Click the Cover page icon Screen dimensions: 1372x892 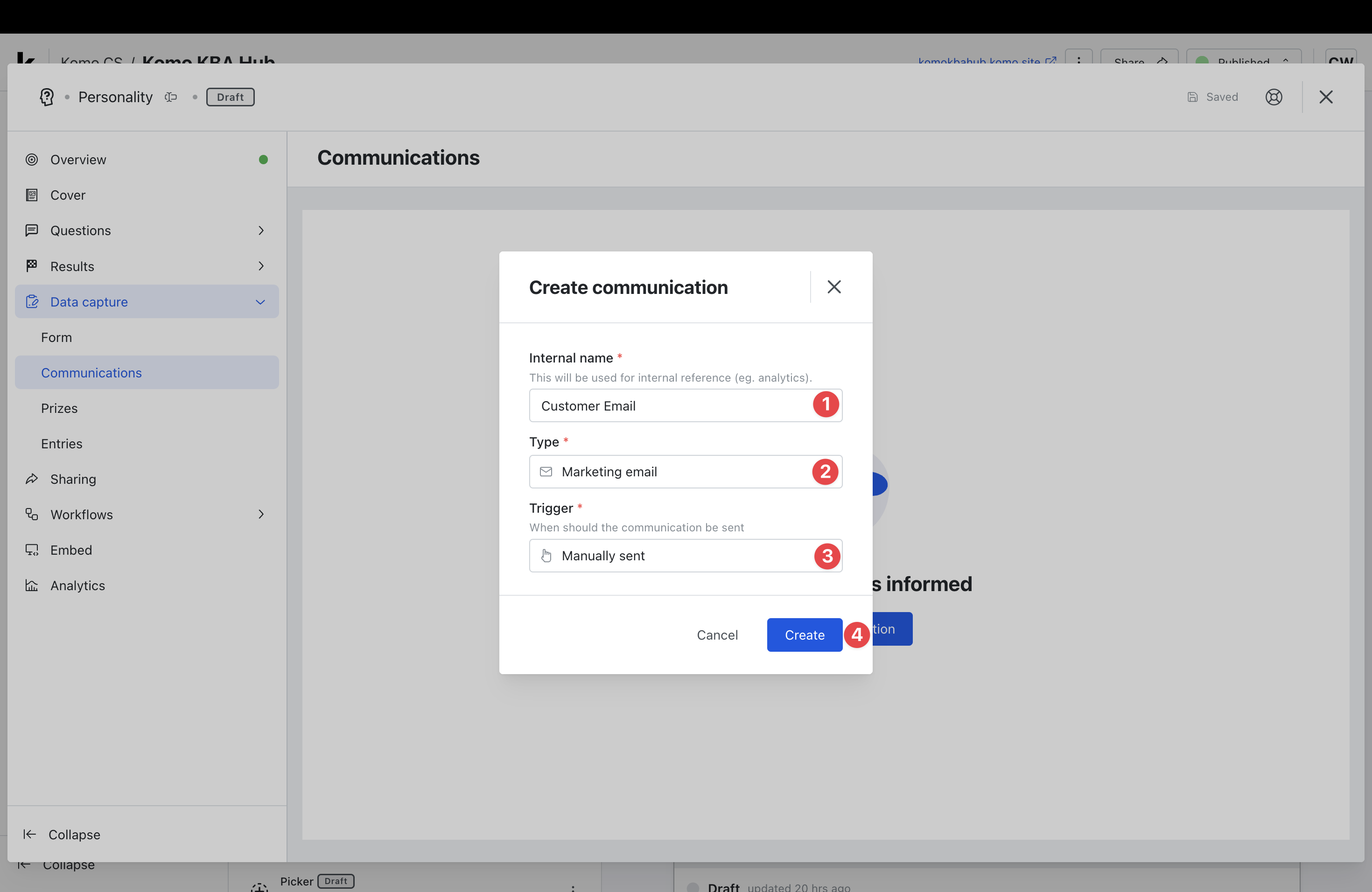32,195
